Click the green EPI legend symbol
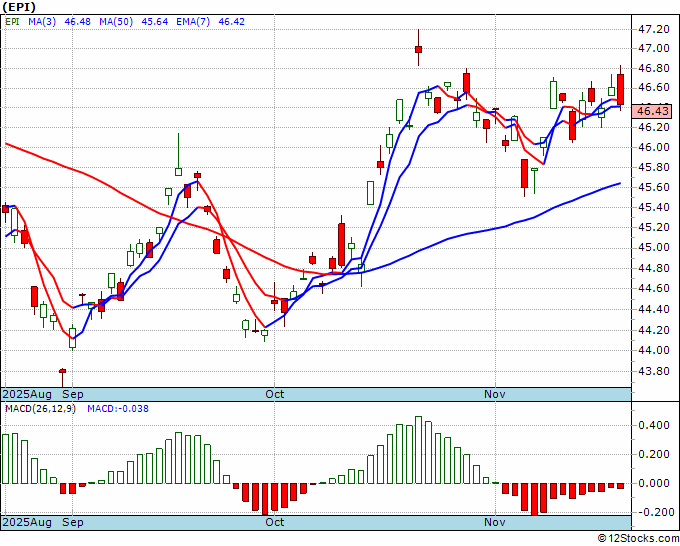 pos(13,22)
